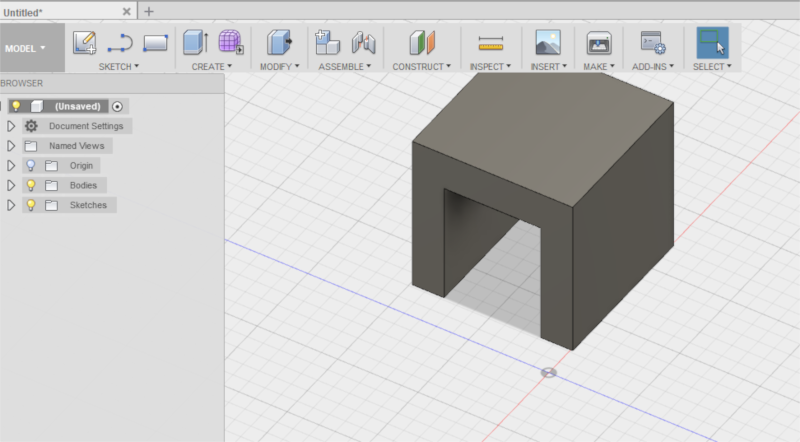Viewport: 800px width, 442px height.
Task: Click the right side face of the body
Action: (x=622, y=225)
